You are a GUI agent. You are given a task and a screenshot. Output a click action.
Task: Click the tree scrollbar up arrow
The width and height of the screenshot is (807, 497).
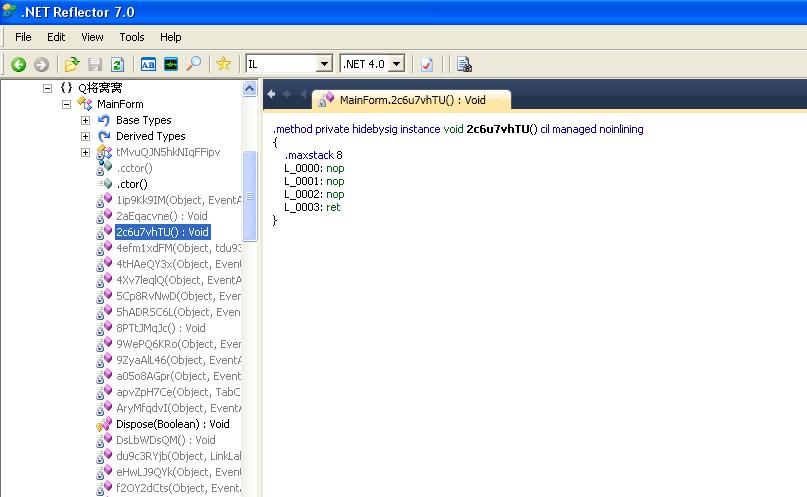click(249, 88)
